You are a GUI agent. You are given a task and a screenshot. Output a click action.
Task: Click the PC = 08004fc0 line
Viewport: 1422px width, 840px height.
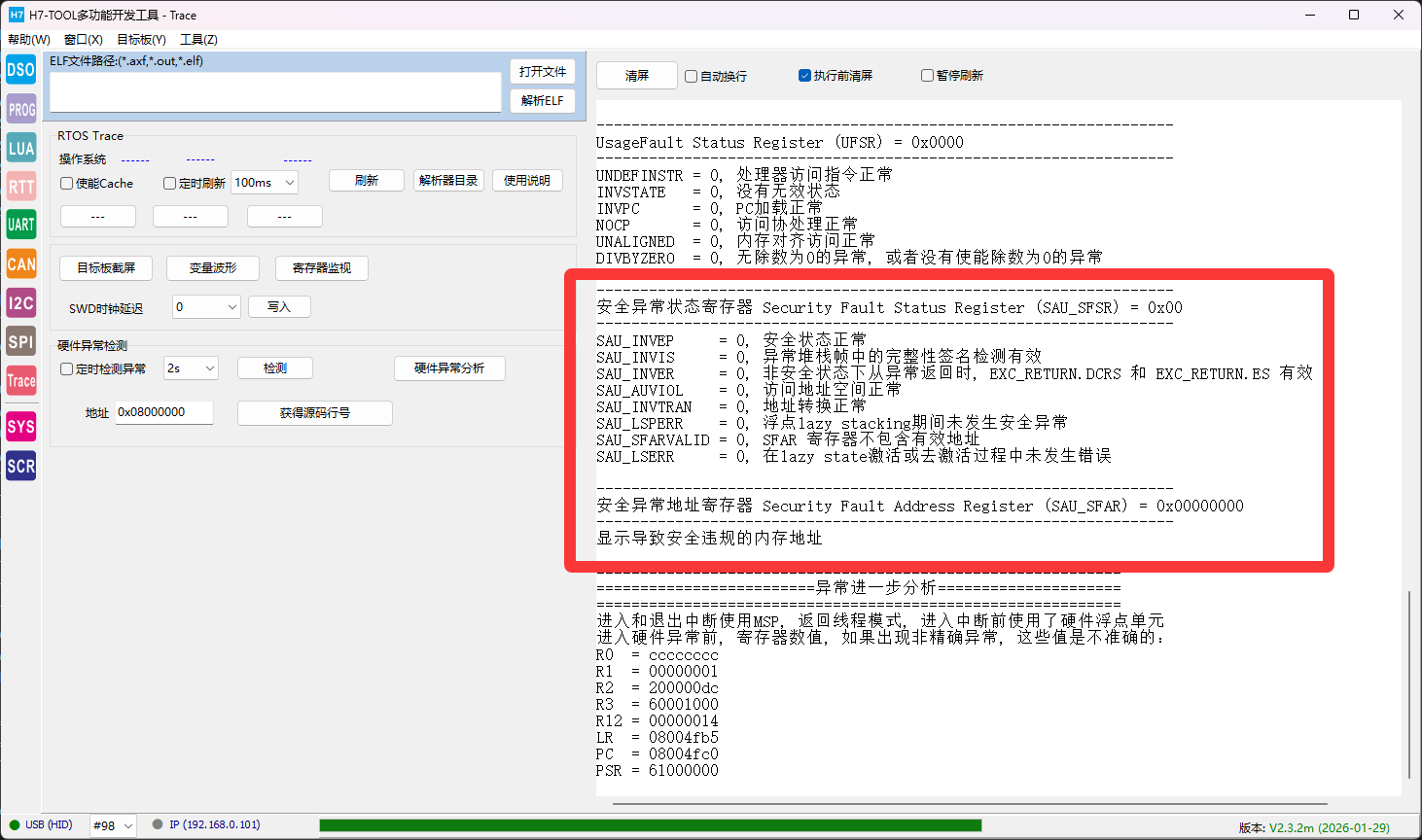point(658,754)
